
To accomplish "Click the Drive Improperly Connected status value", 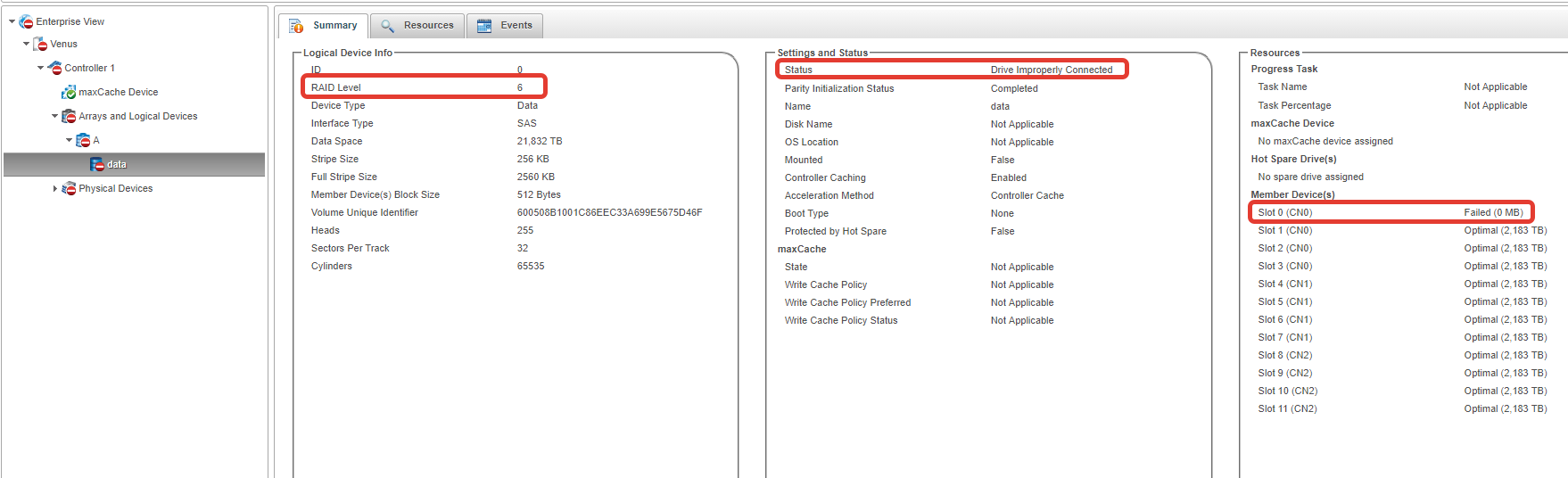I will [x=1051, y=70].
